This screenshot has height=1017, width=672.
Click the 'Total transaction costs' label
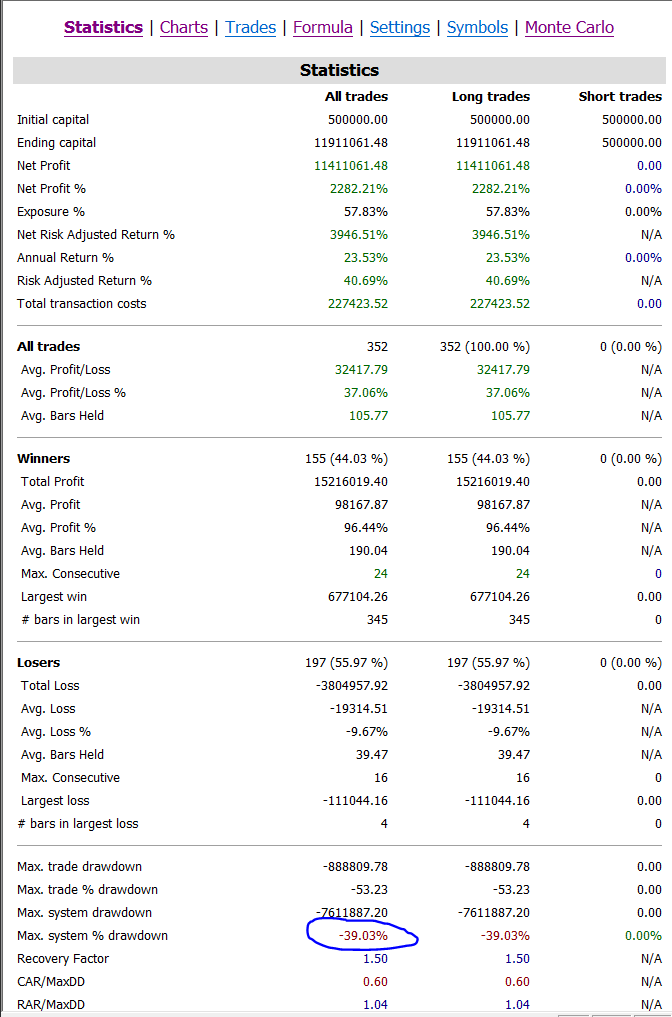(82, 304)
